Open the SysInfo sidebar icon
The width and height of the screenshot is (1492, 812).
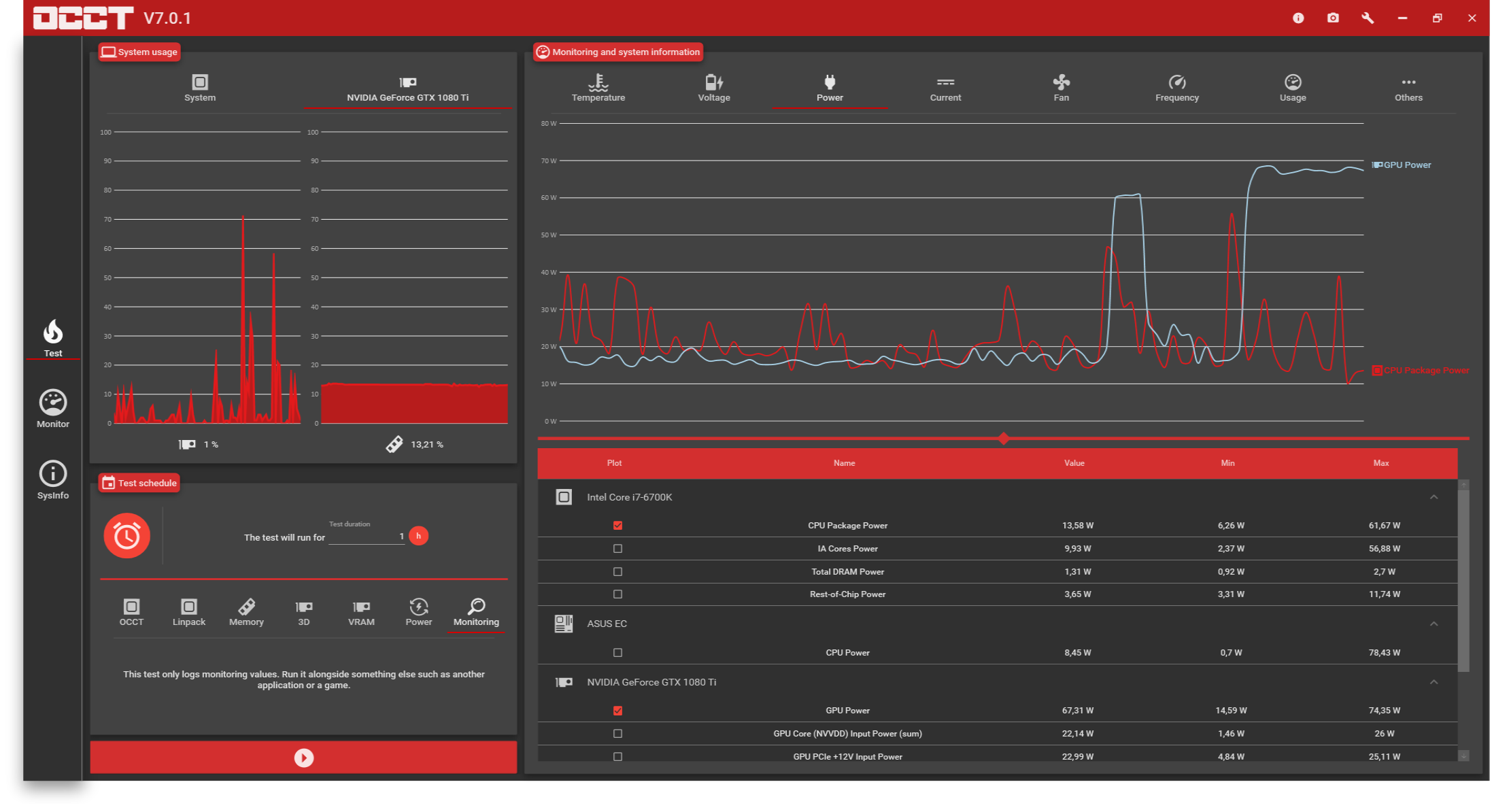tap(53, 479)
